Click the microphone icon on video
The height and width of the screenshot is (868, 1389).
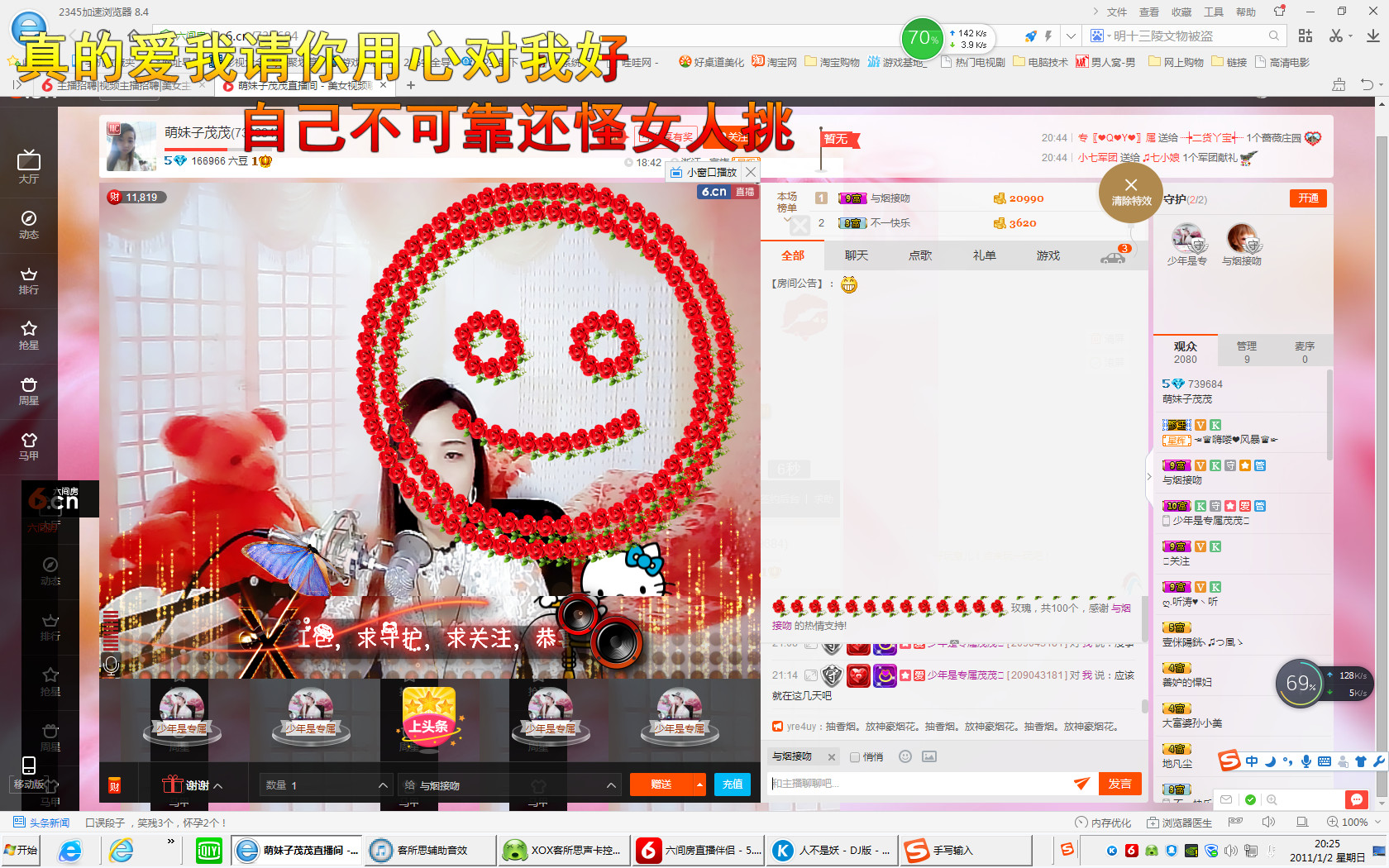click(x=112, y=664)
